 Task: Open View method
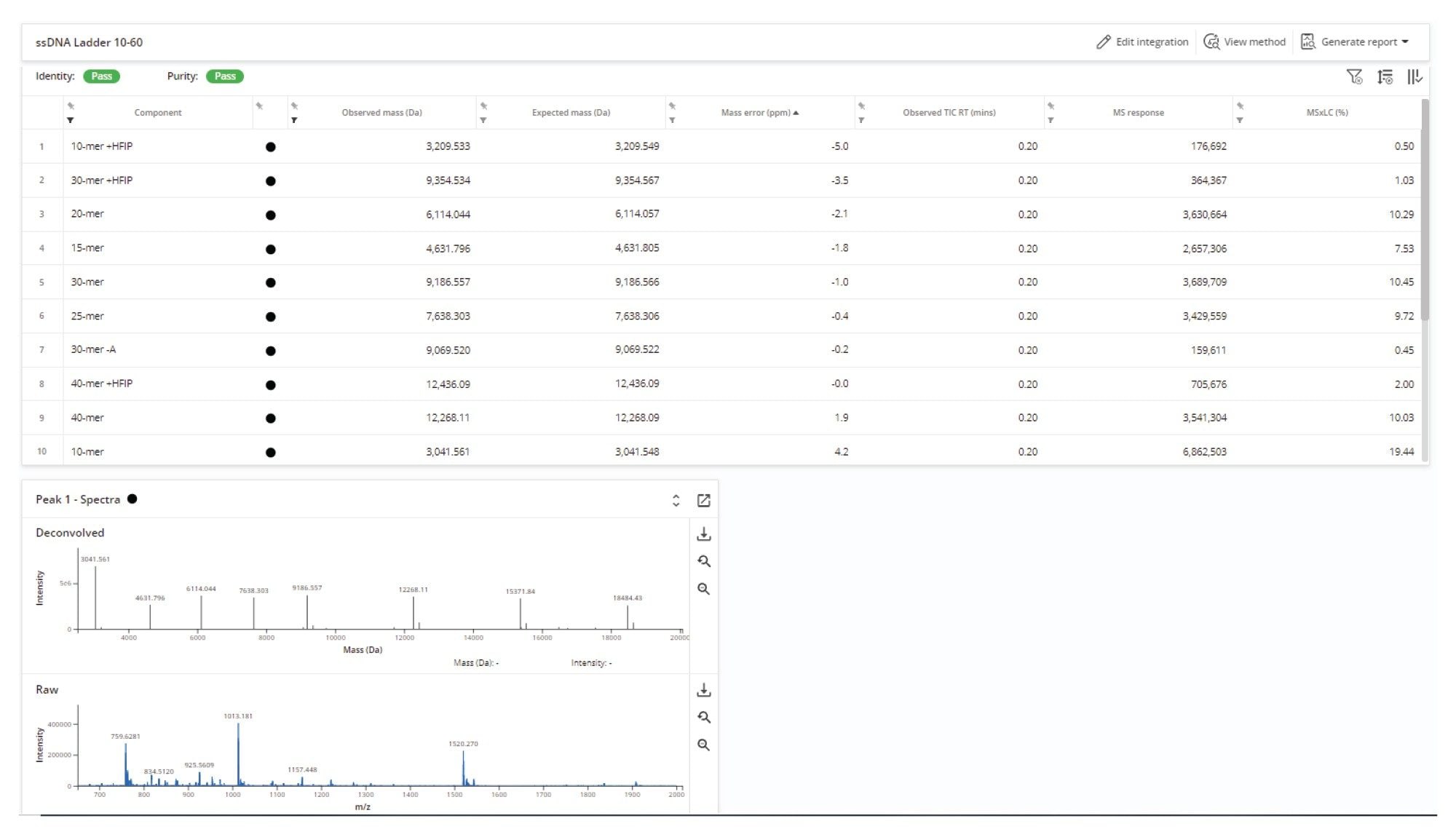click(1245, 41)
